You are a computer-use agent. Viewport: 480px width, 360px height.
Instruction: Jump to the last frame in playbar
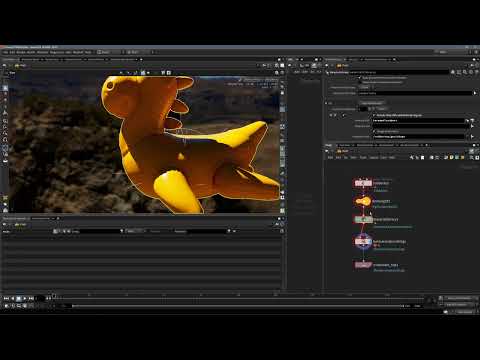(31, 298)
